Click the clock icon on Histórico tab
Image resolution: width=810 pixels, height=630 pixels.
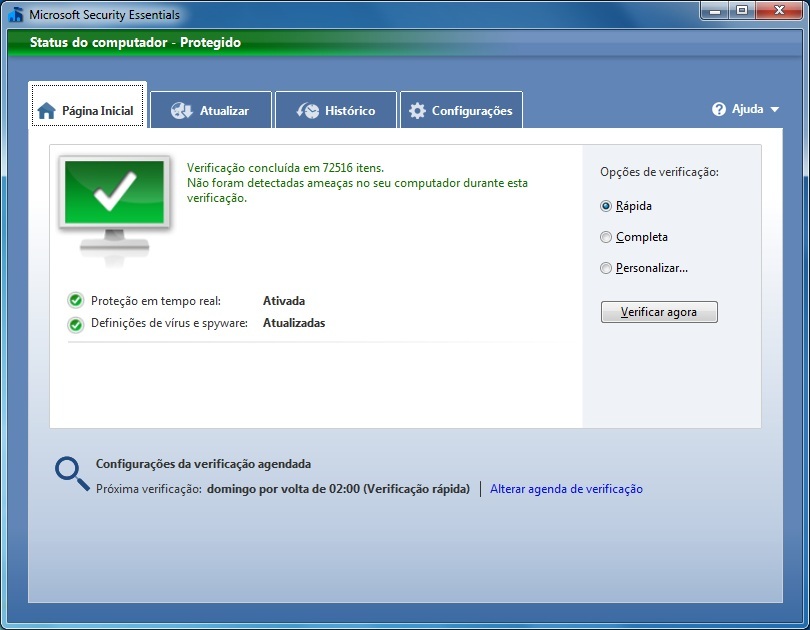coord(308,111)
